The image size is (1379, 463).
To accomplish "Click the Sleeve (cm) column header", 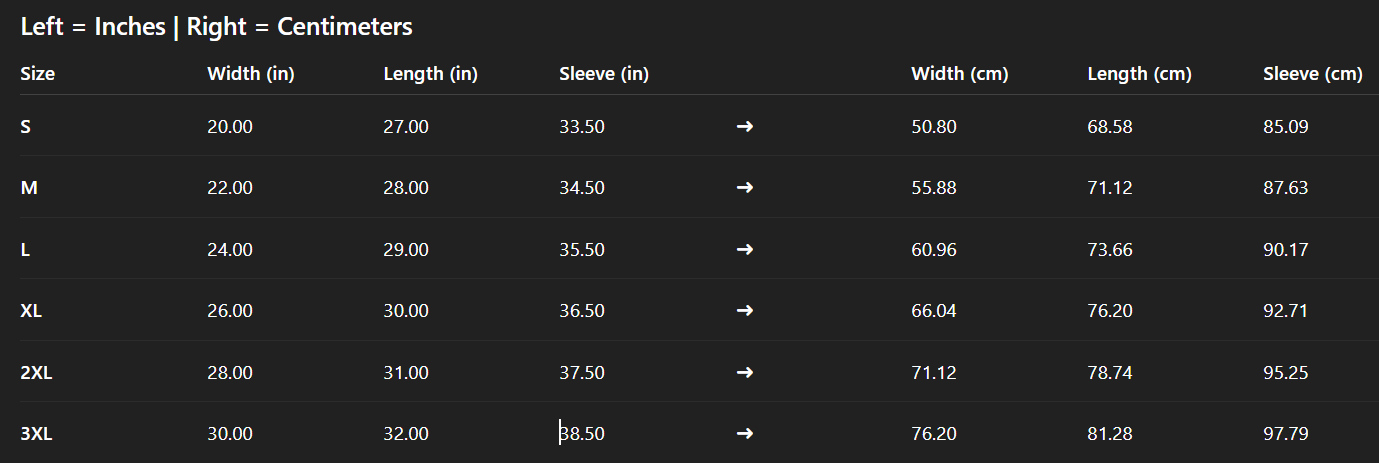I will (x=1312, y=74).
